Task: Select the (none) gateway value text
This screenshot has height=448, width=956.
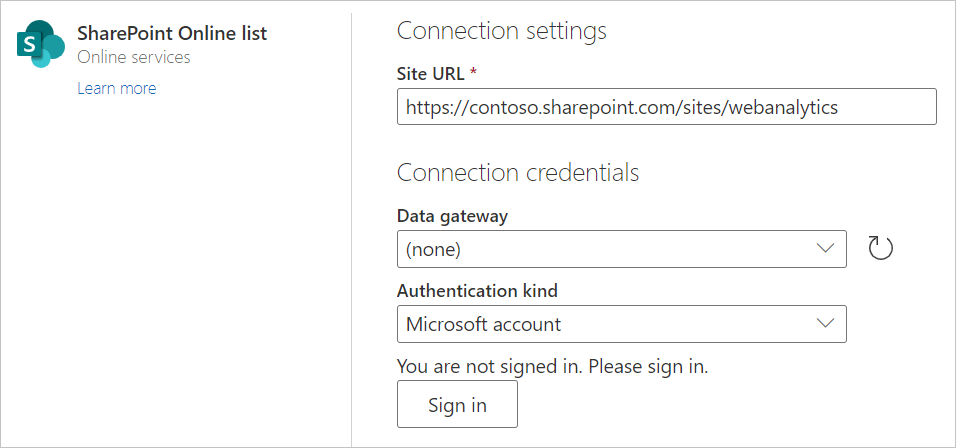Action: 433,249
